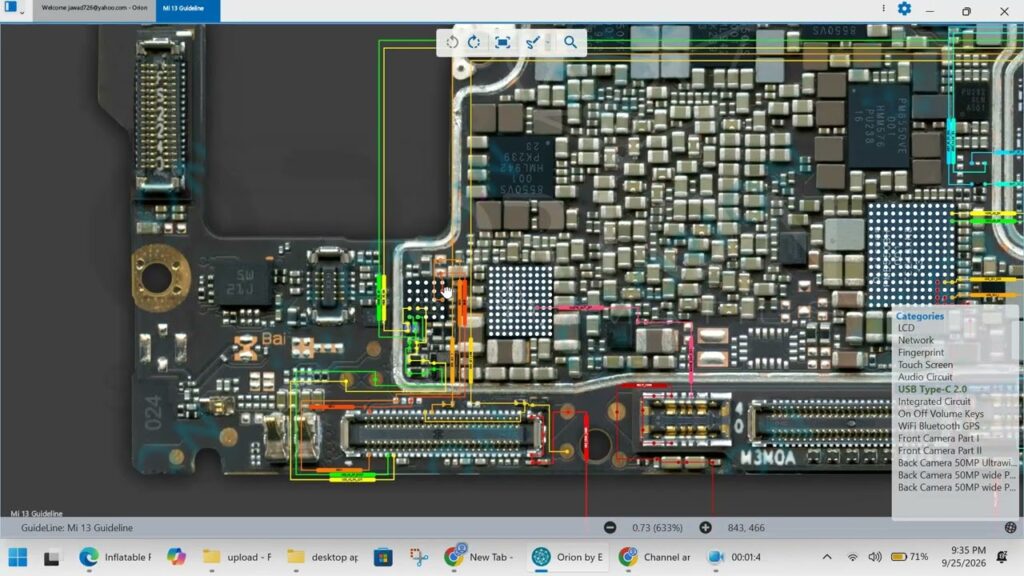The width and height of the screenshot is (1024, 576).
Task: Click the globe icon in status bar
Action: click(x=1010, y=528)
